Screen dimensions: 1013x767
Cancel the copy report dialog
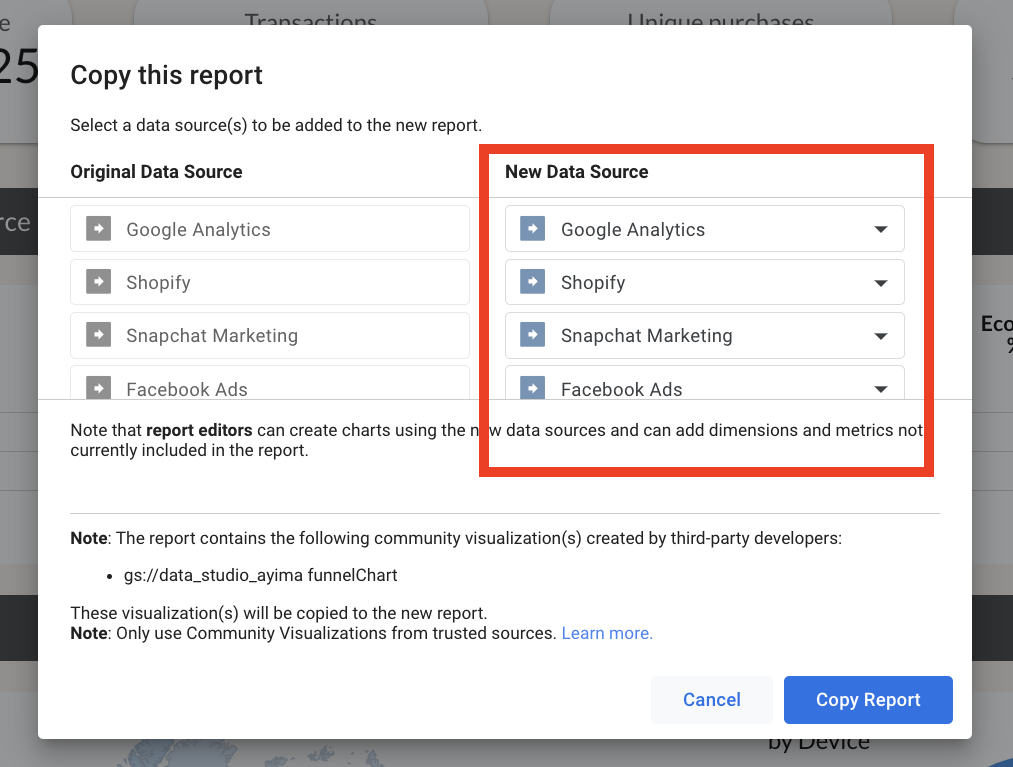[x=711, y=700]
